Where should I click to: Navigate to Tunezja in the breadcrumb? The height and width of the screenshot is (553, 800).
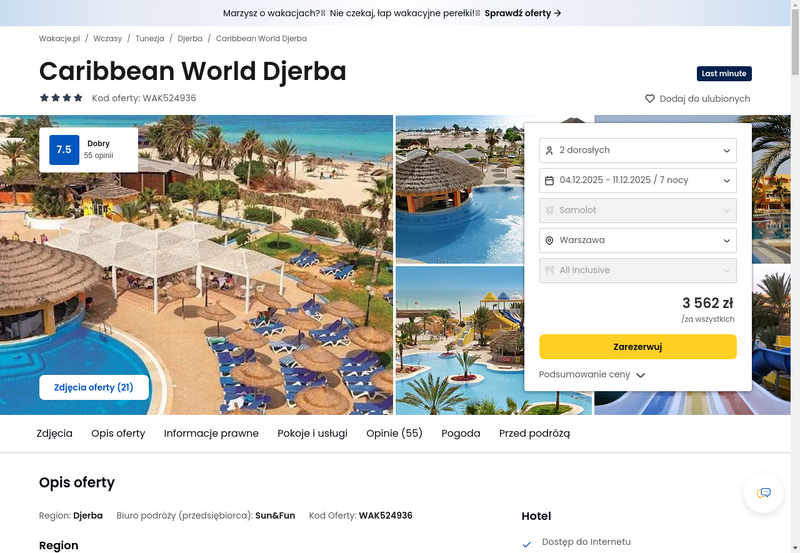tap(150, 38)
